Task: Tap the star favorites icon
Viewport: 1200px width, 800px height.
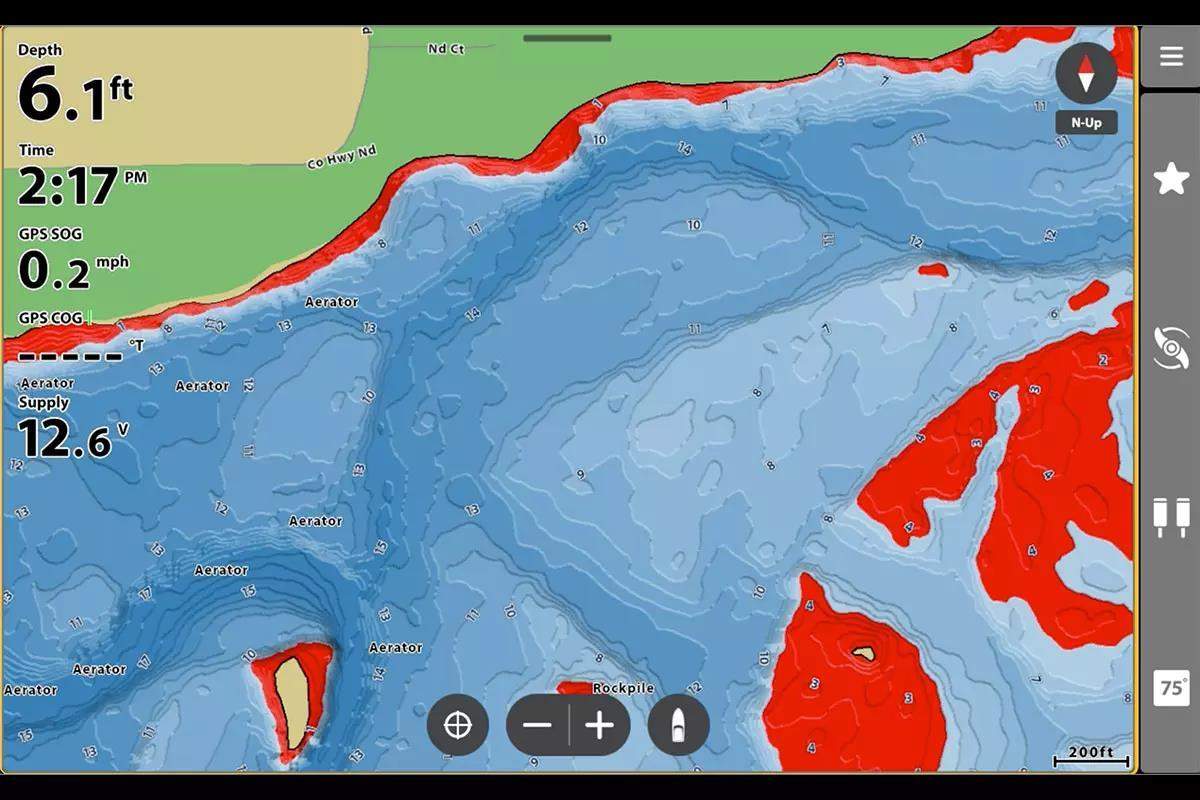Action: coord(1171,180)
